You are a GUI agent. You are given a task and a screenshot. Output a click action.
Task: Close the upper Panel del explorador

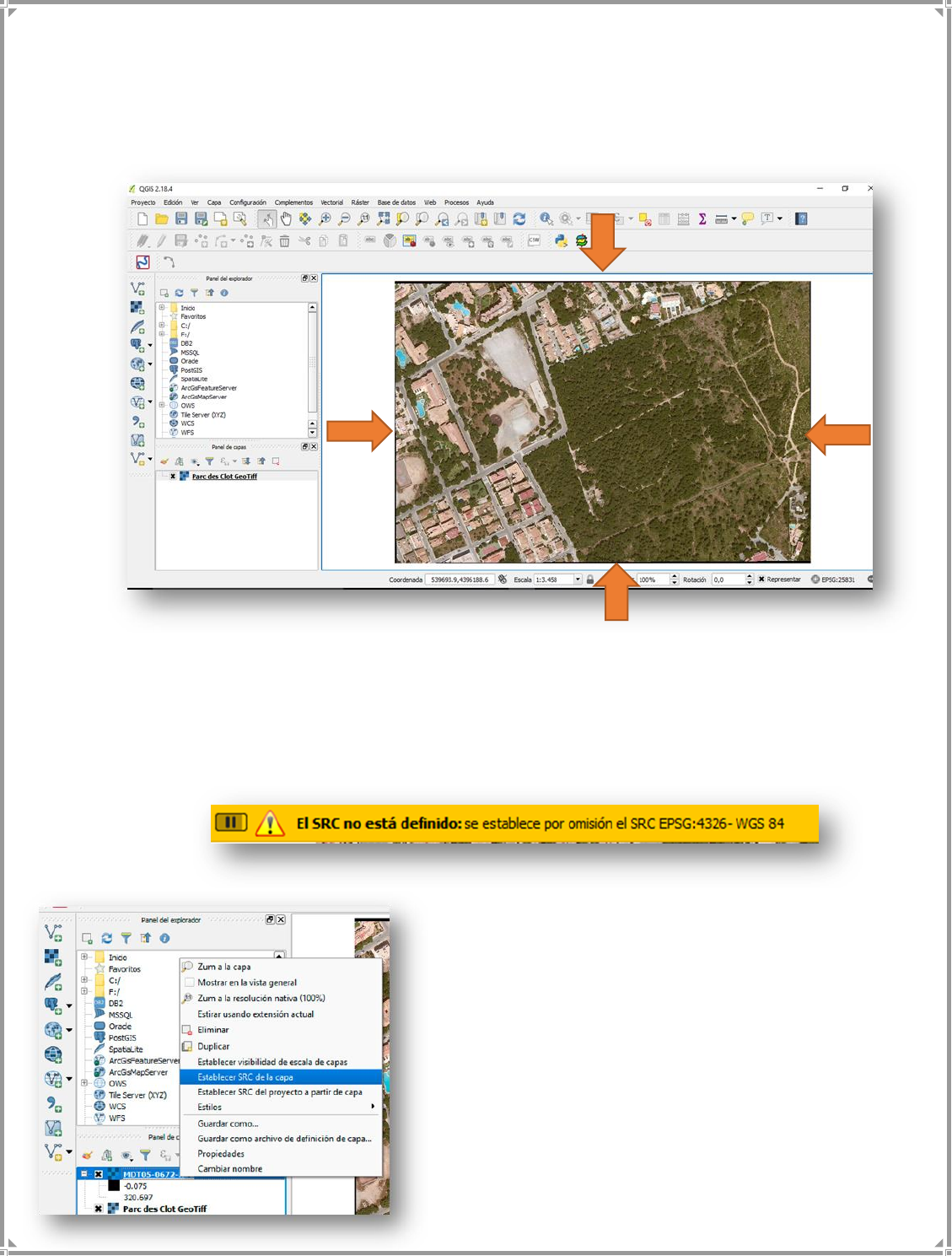coord(314,278)
